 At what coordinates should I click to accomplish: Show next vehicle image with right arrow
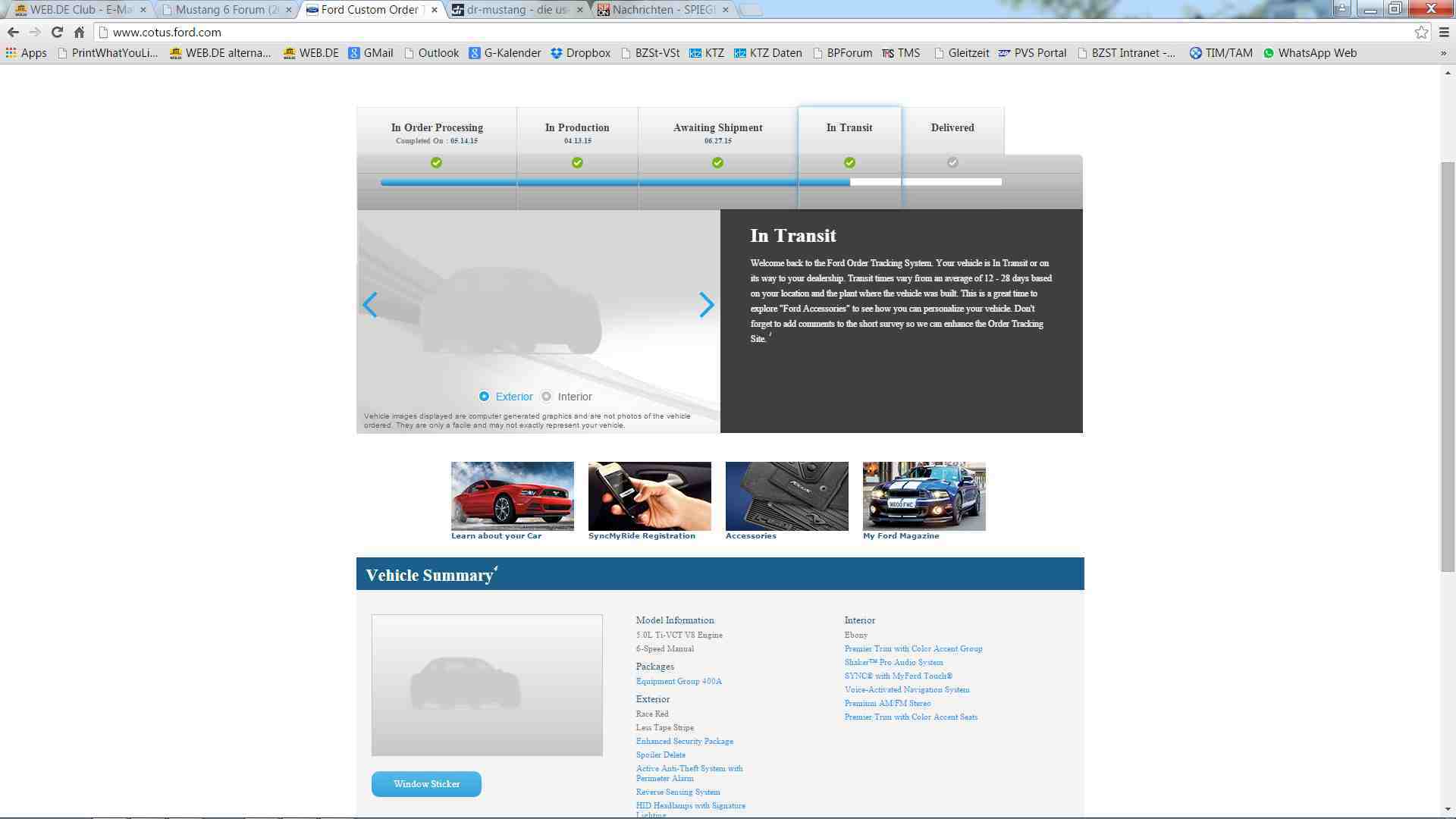tap(706, 305)
